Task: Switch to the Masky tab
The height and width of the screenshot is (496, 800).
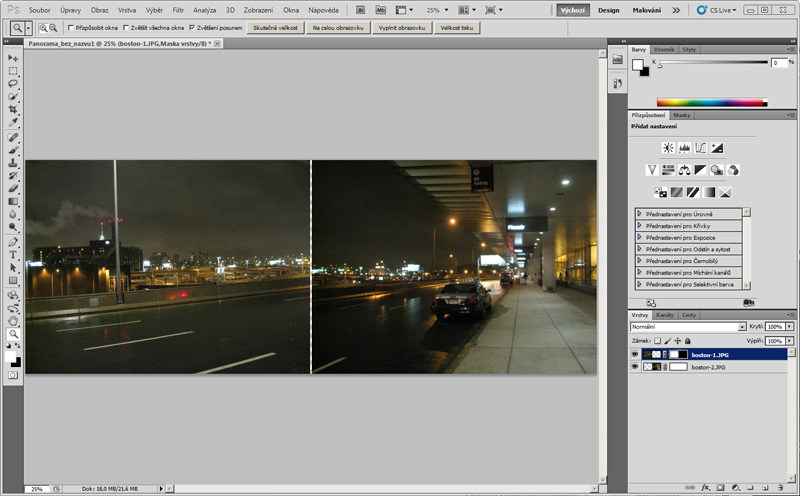Action: pyautogui.click(x=682, y=115)
